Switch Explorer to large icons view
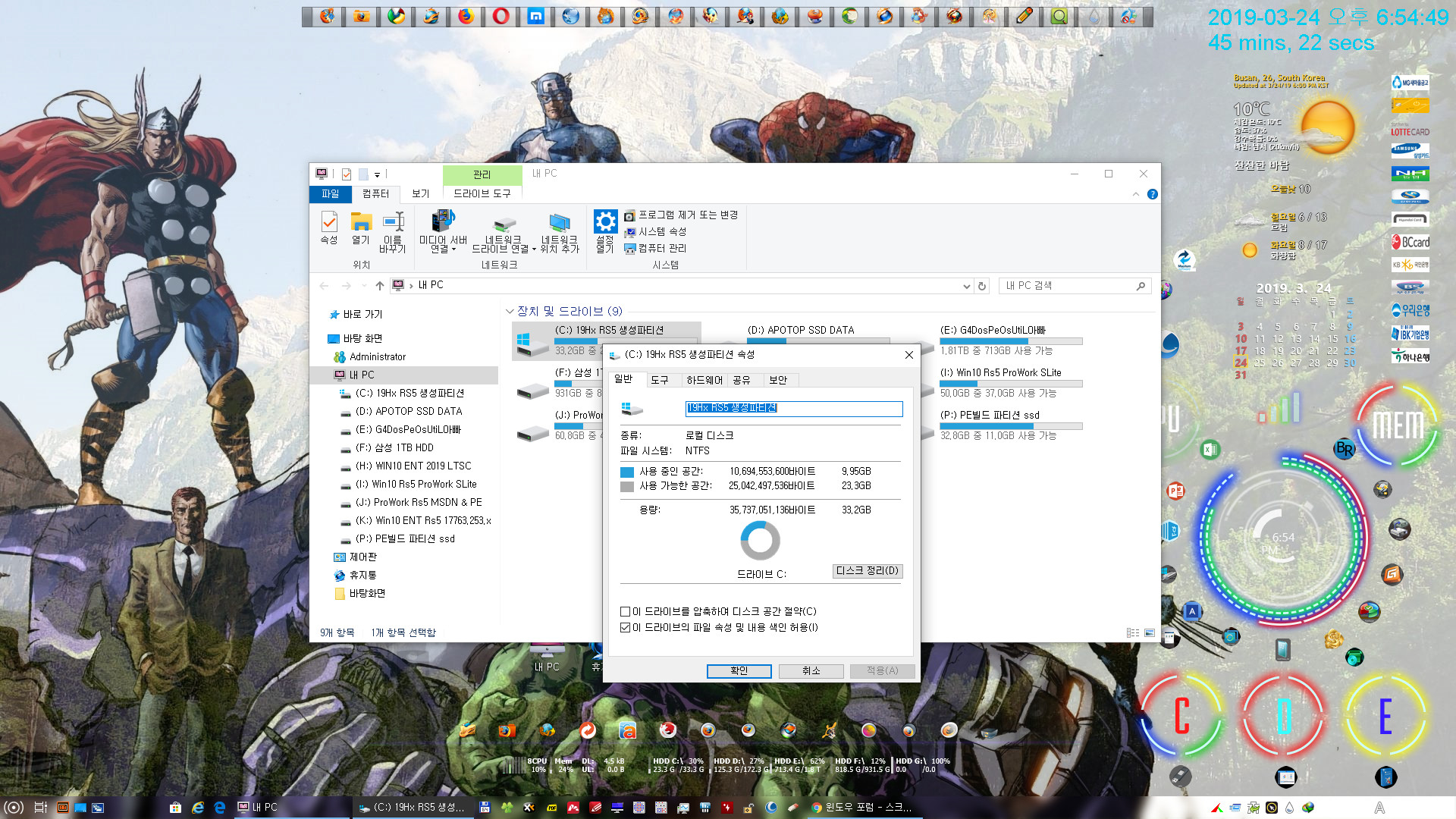Image resolution: width=1456 pixels, height=819 pixels. [1150, 633]
